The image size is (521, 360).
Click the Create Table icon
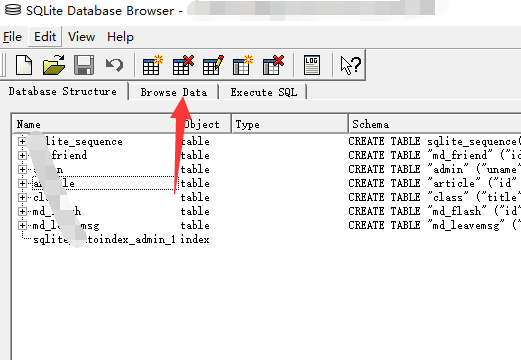coord(152,65)
